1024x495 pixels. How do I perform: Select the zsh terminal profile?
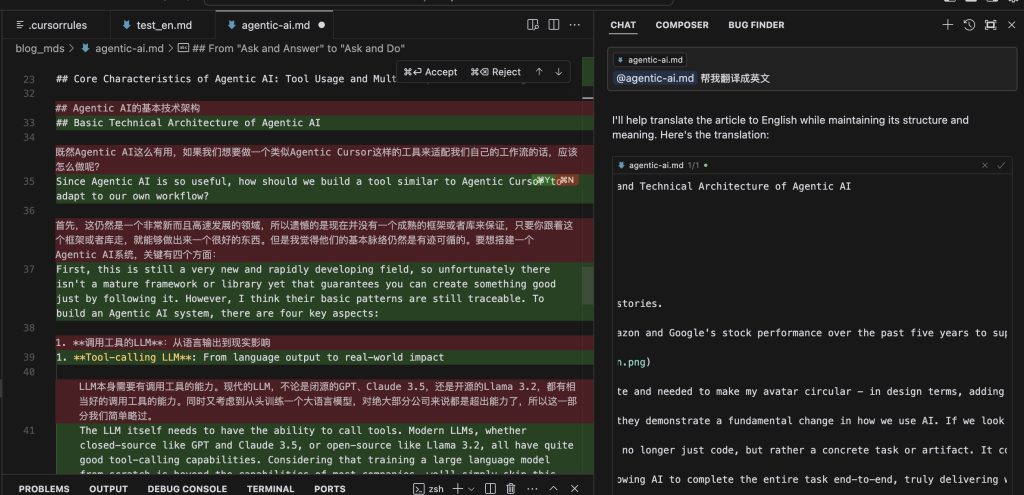pyautogui.click(x=429, y=488)
